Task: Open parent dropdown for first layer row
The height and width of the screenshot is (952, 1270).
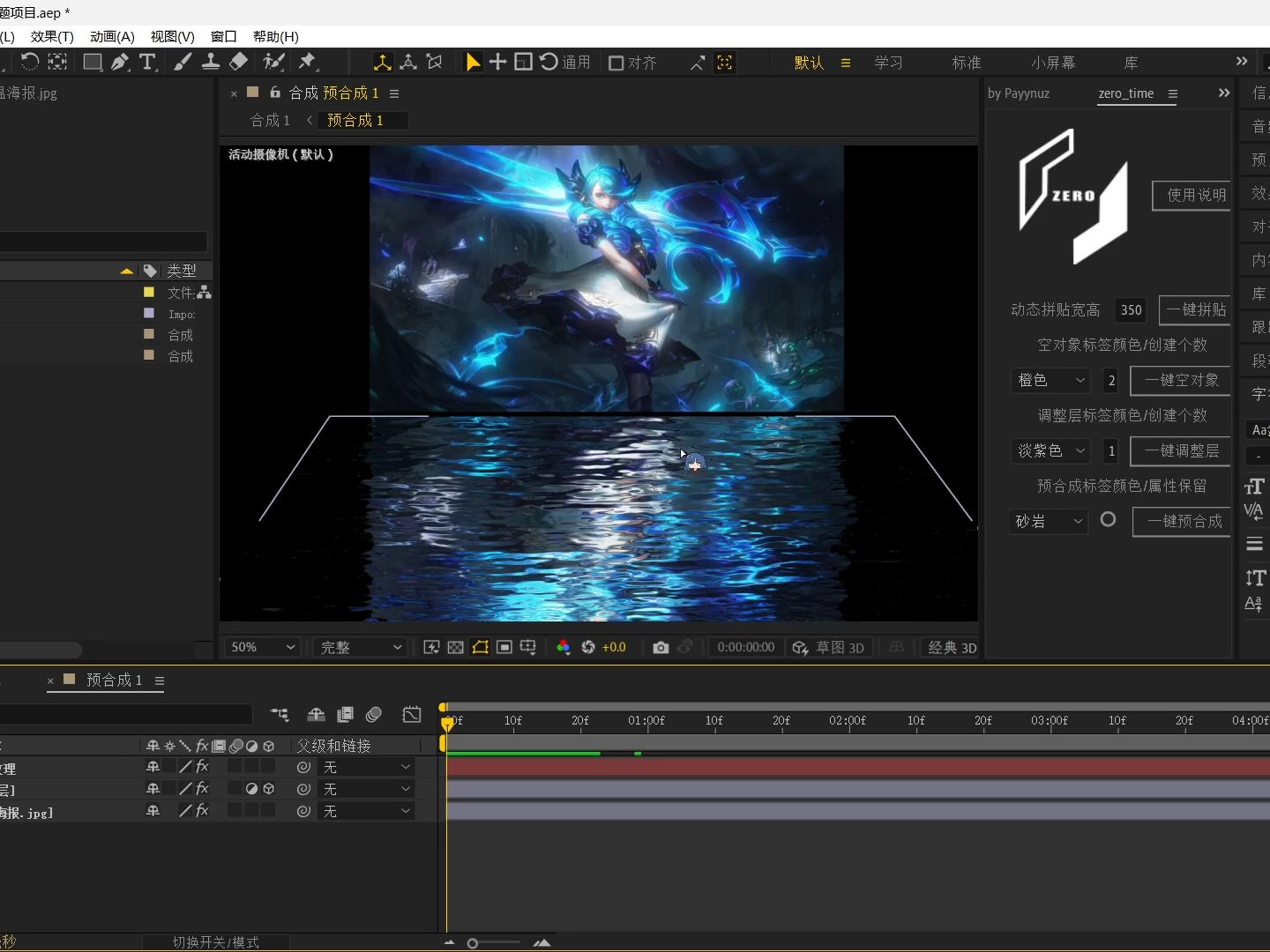Action: pyautogui.click(x=366, y=767)
